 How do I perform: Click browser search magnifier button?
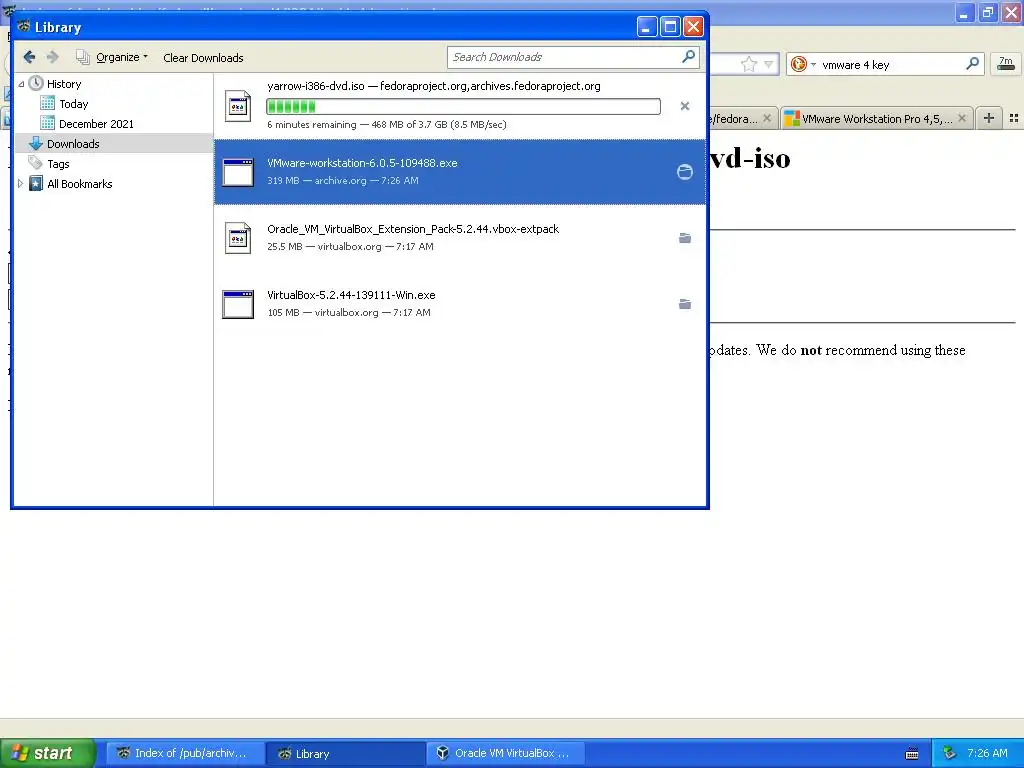(x=972, y=64)
